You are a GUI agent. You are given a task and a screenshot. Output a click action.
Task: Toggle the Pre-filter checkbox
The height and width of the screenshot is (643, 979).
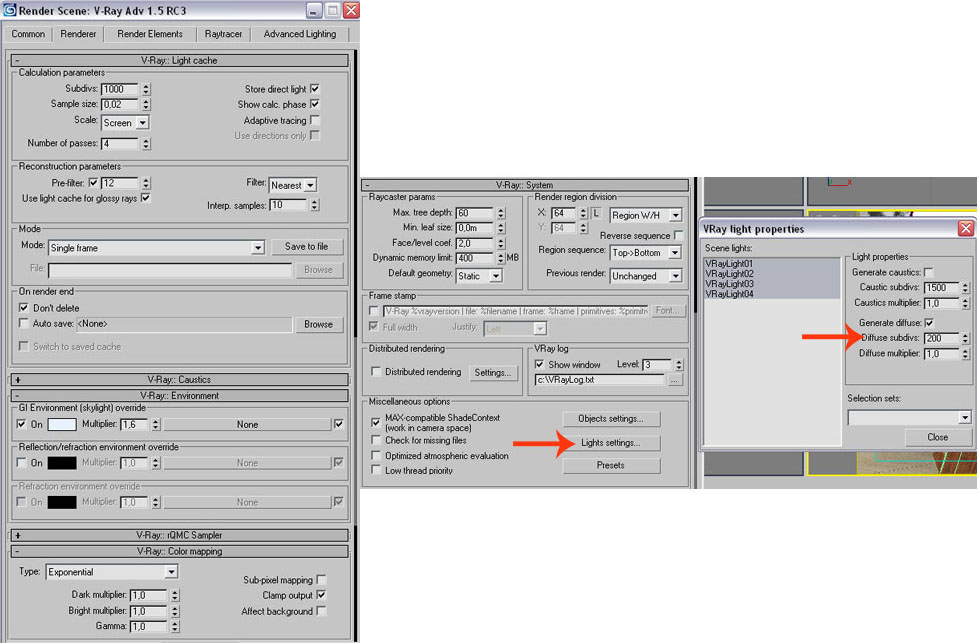click(x=94, y=183)
